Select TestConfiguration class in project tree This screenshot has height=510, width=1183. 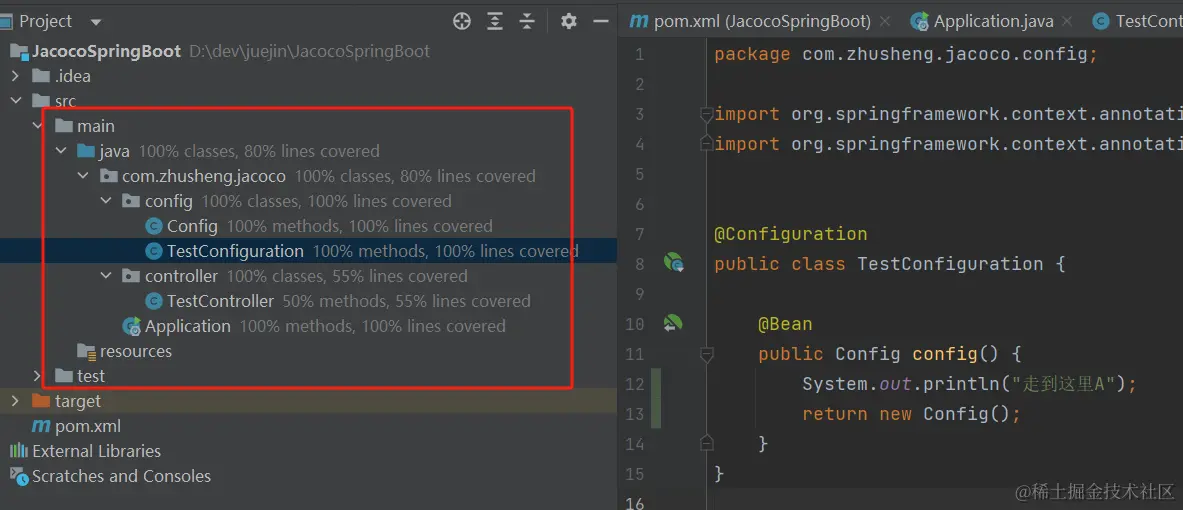coord(235,250)
